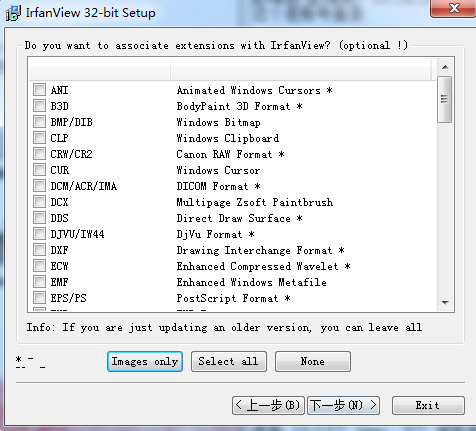Select the 'Enhanced Compressed Wavelet' description

click(x=263, y=266)
